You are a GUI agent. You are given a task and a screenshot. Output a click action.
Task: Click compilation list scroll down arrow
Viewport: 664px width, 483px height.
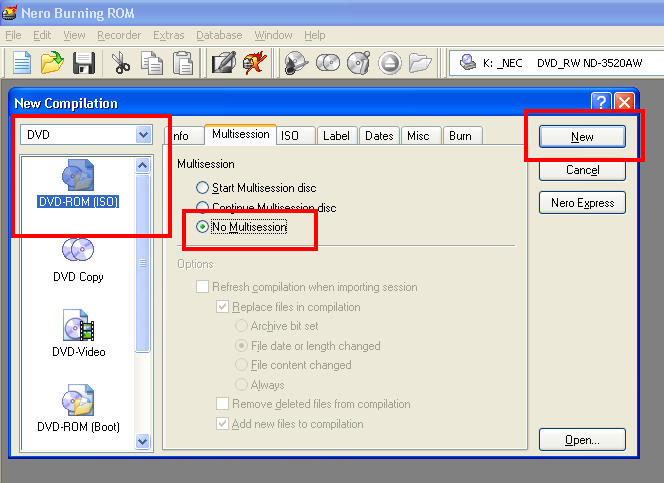click(143, 441)
